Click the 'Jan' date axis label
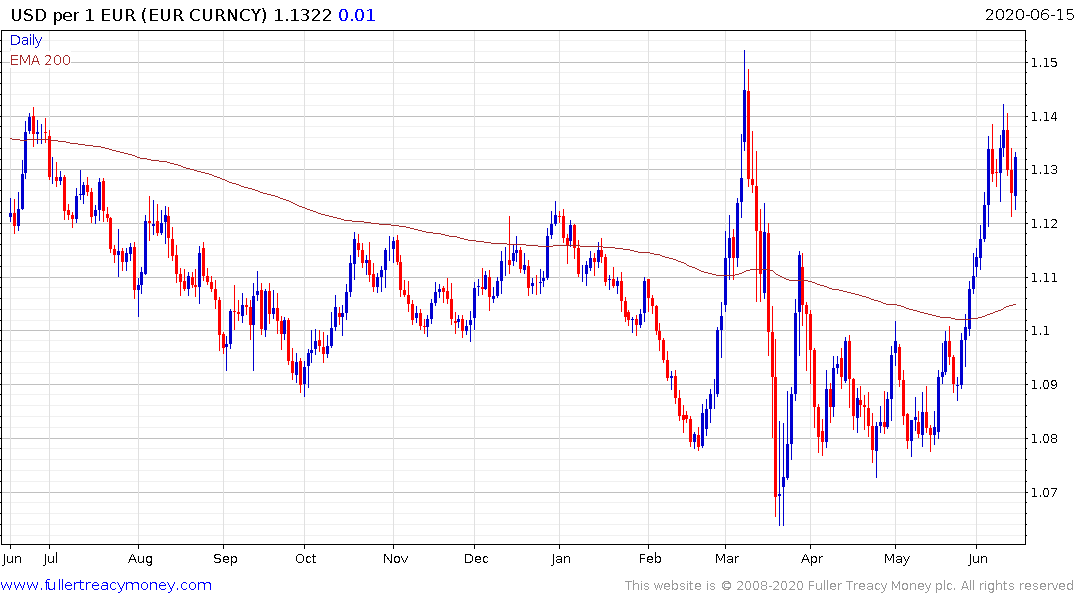 [560, 558]
